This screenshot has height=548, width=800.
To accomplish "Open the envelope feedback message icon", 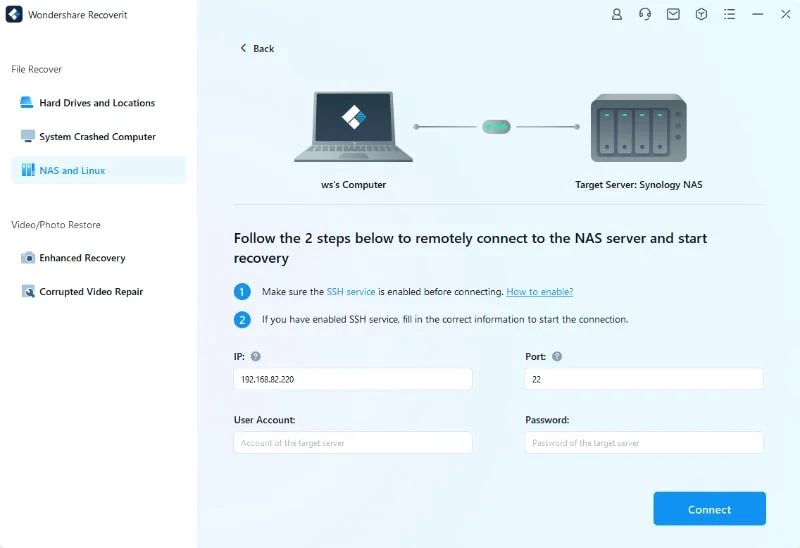I will [673, 14].
